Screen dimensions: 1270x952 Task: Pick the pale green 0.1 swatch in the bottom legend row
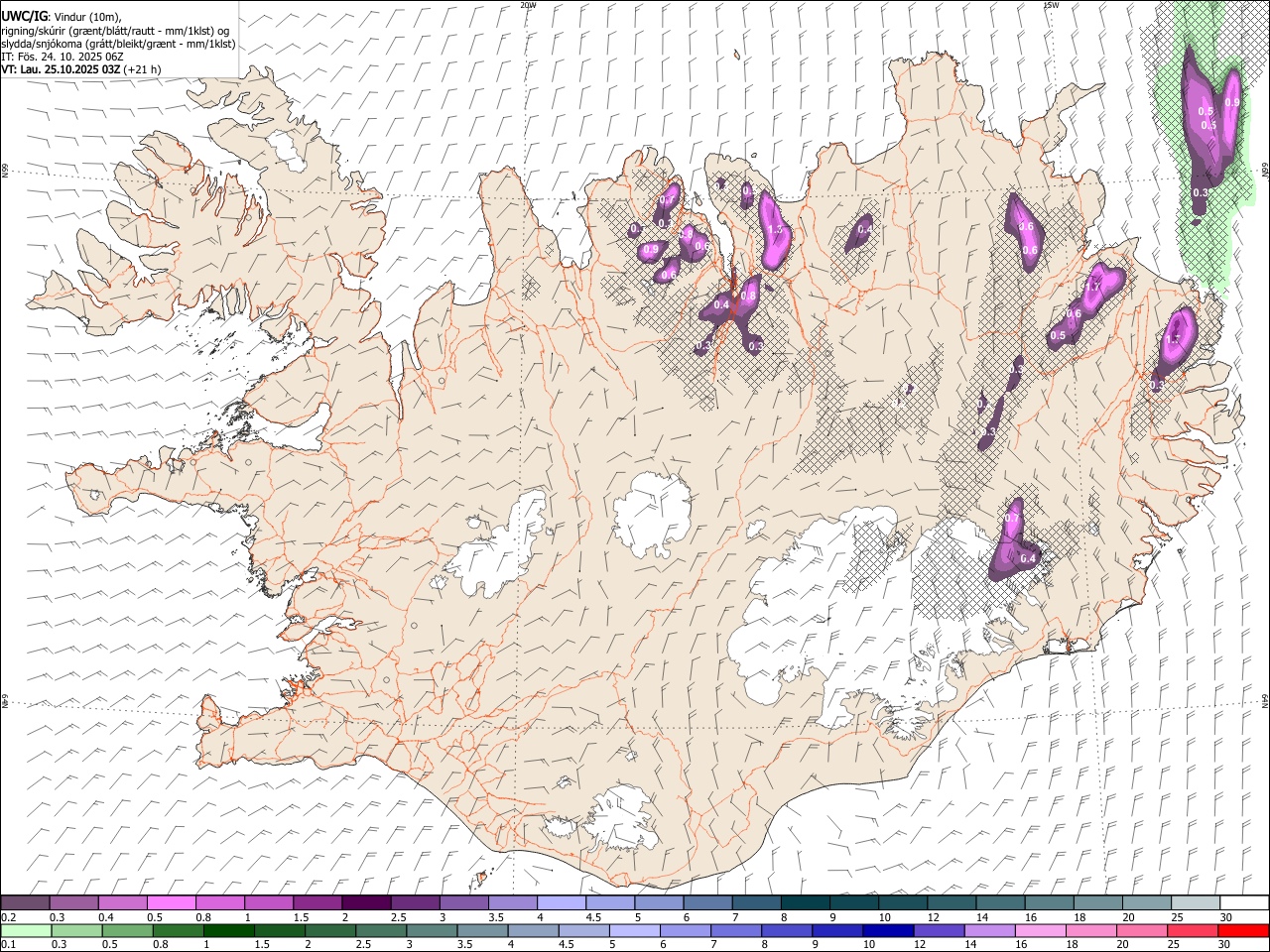point(25,930)
